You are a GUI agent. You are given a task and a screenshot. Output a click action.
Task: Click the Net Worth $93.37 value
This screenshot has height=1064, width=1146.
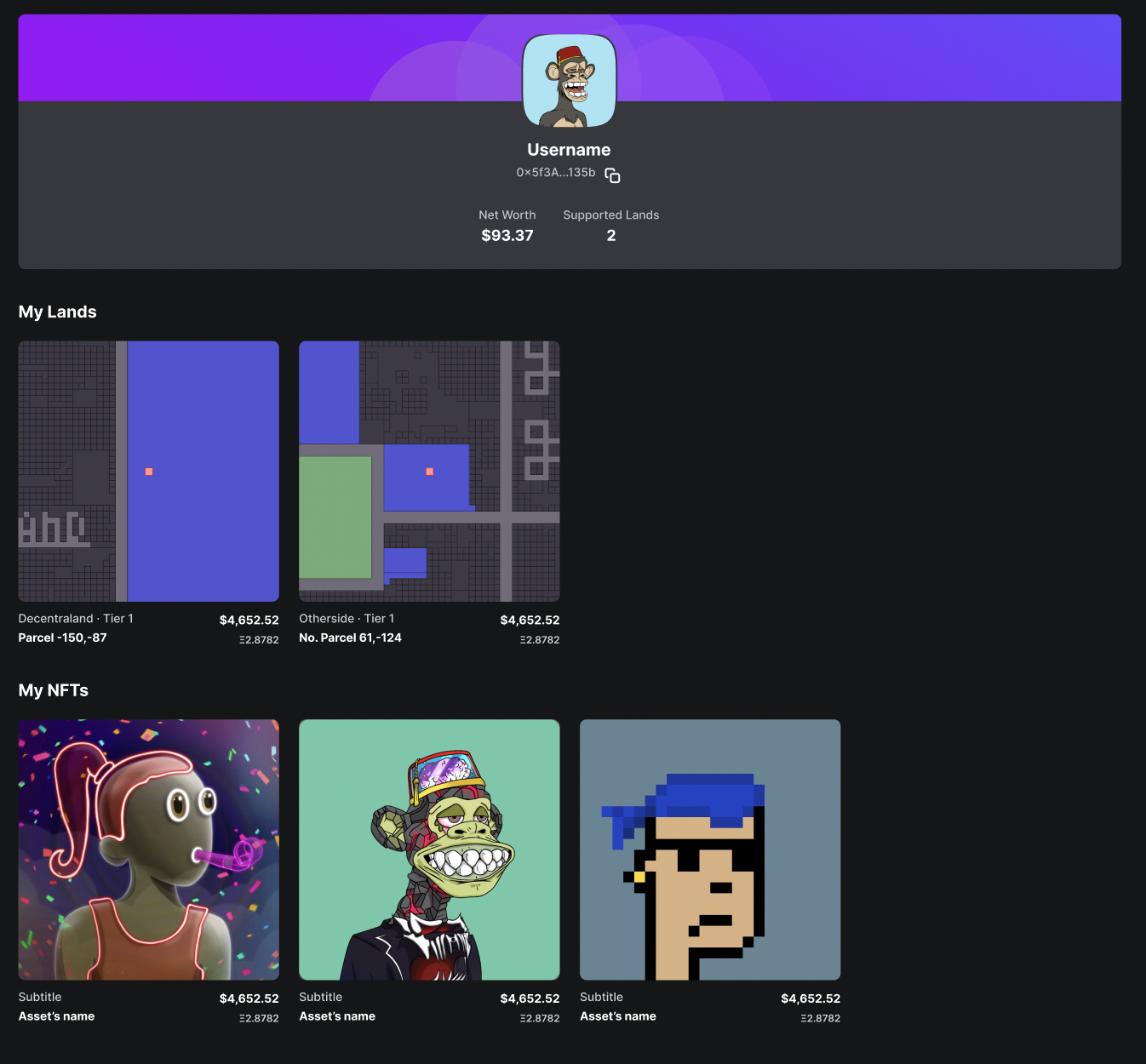click(507, 236)
